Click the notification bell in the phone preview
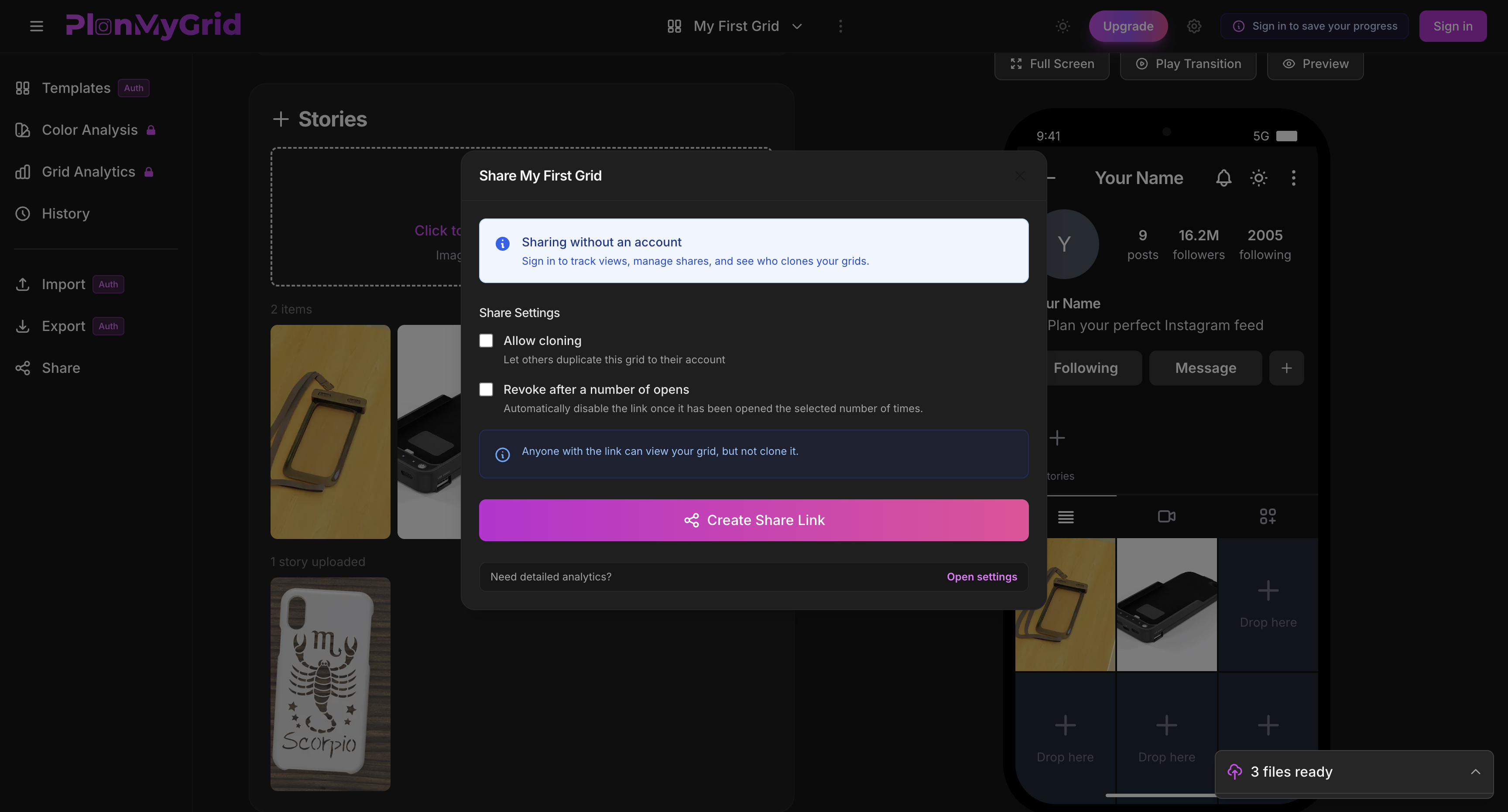 pos(1224,178)
